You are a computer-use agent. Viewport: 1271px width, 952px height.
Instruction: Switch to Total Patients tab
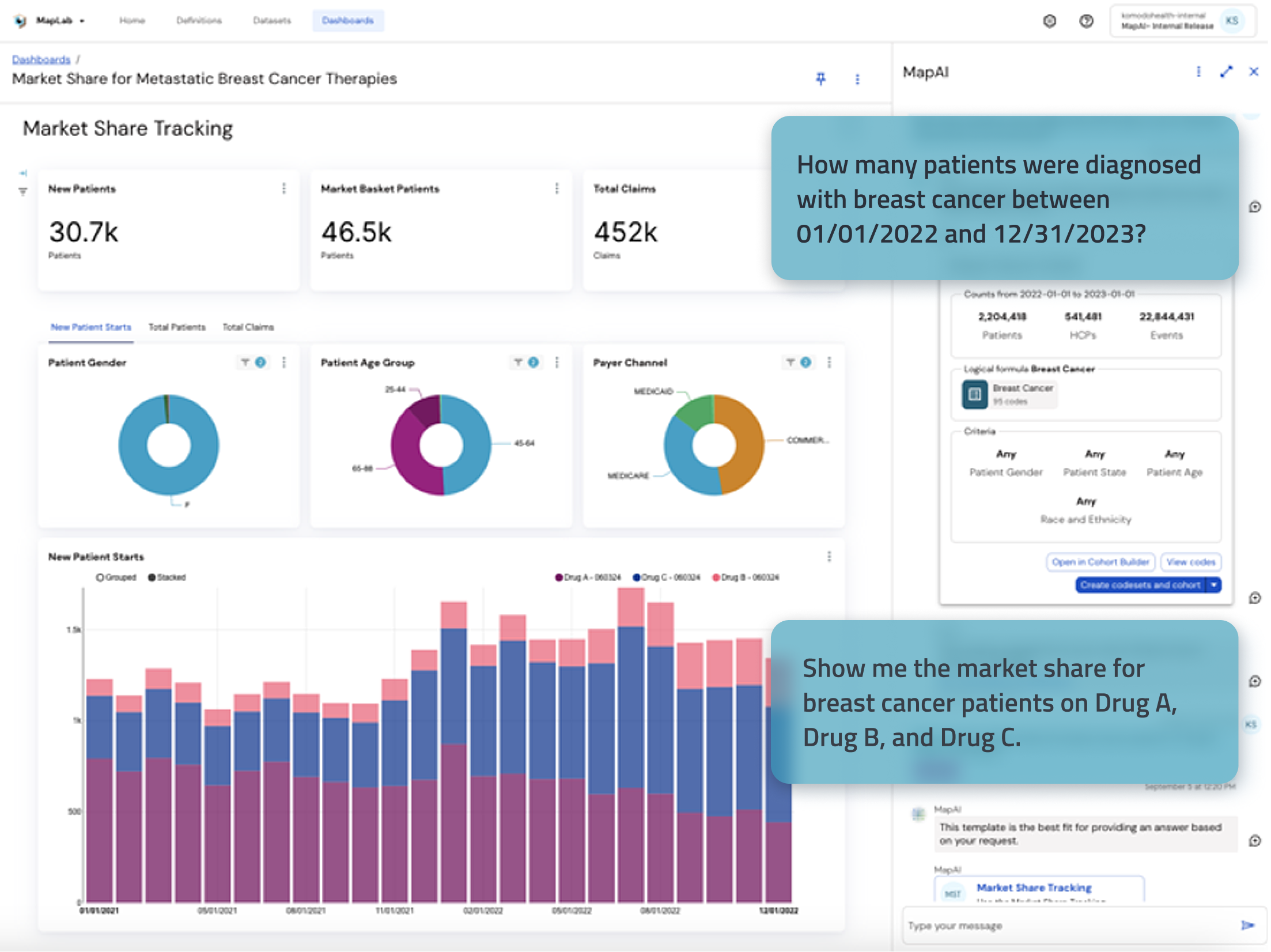click(177, 327)
